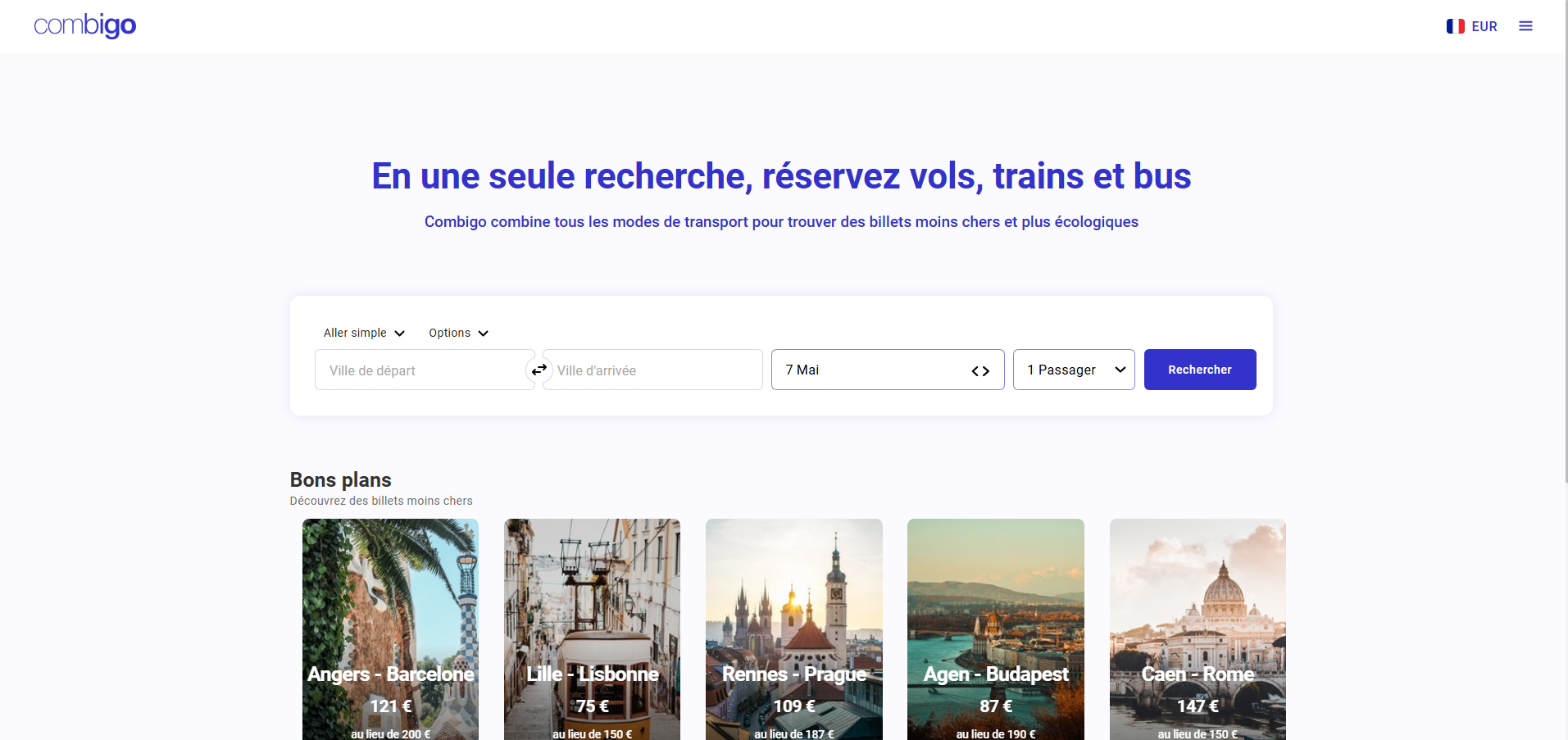Click the '147 €' price text
The width and height of the screenshot is (1568, 740).
click(x=1198, y=706)
